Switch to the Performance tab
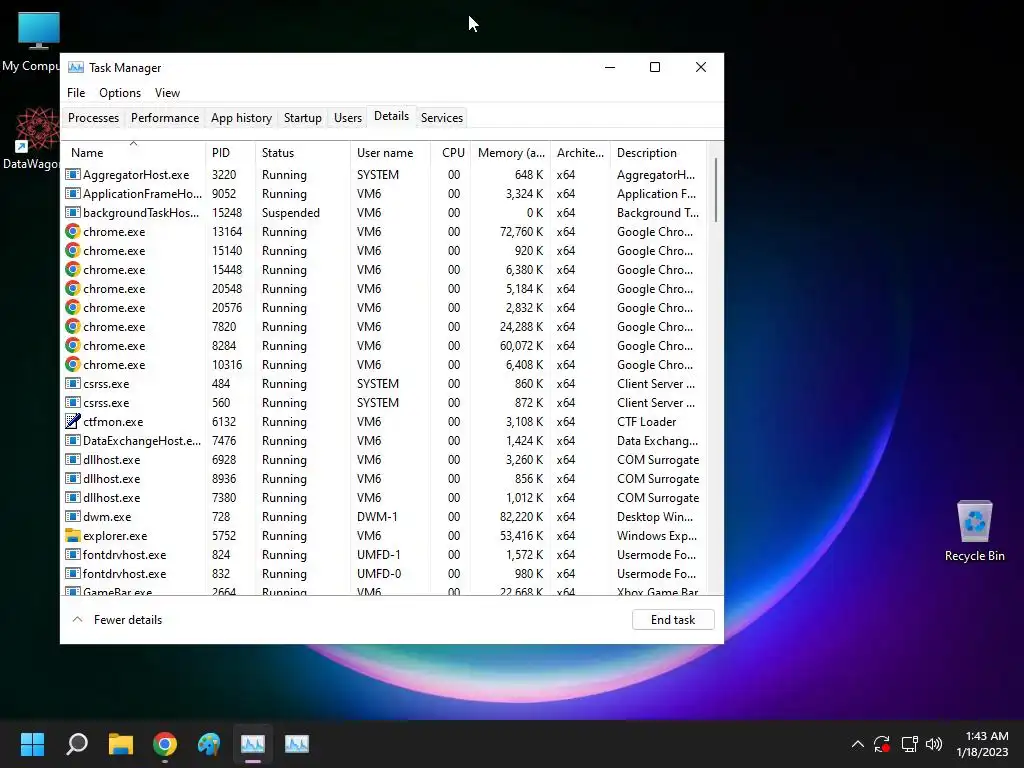Viewport: 1024px width, 768px height. (x=165, y=118)
